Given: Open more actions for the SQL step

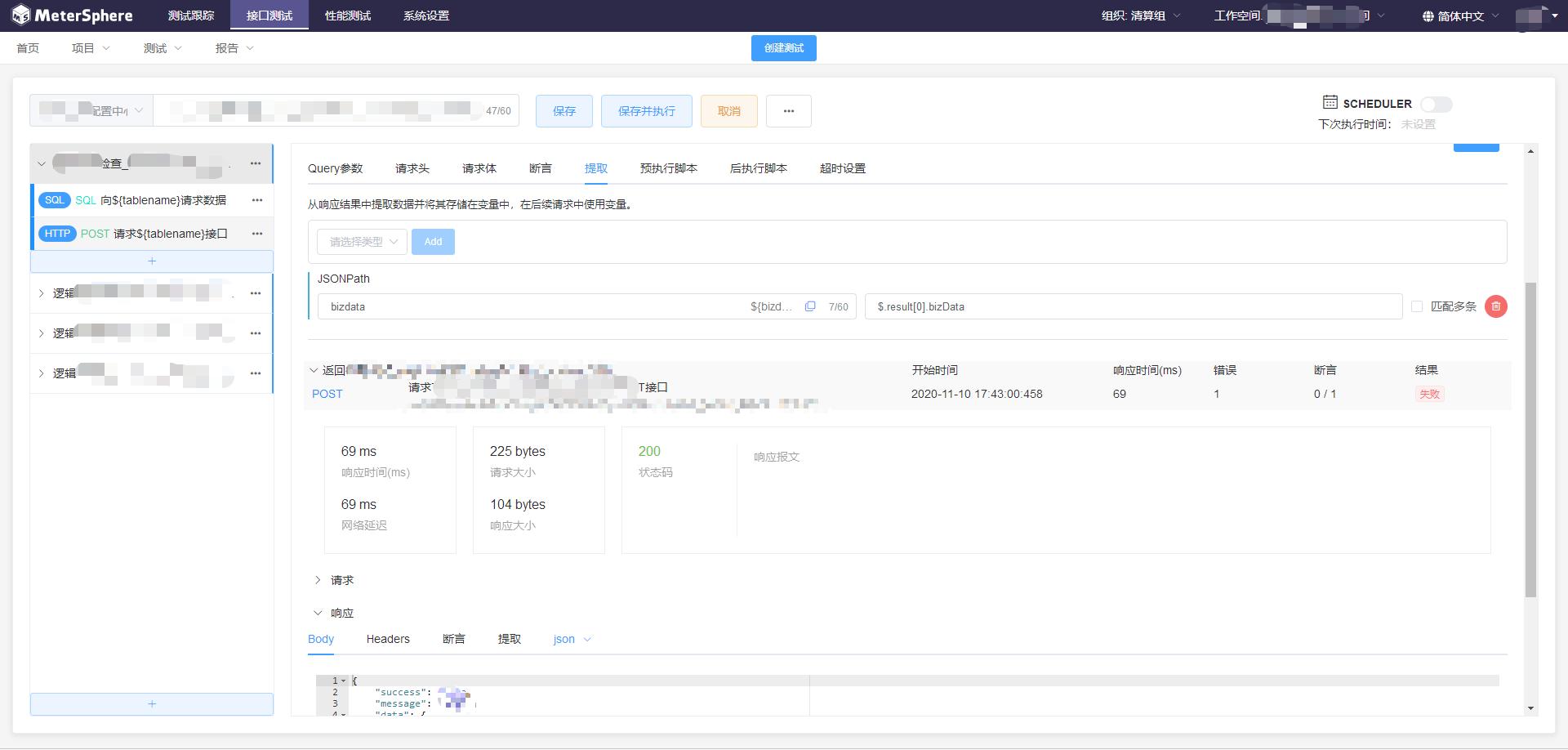Looking at the screenshot, I should [257, 199].
